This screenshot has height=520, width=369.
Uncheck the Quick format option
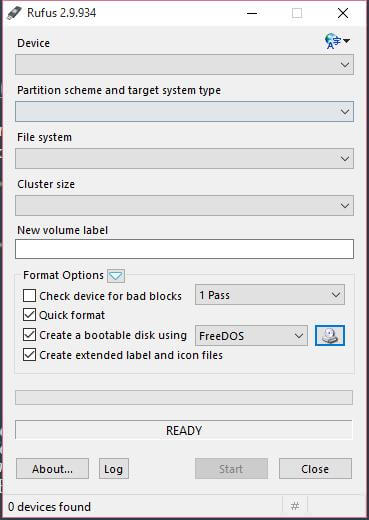coord(29,315)
